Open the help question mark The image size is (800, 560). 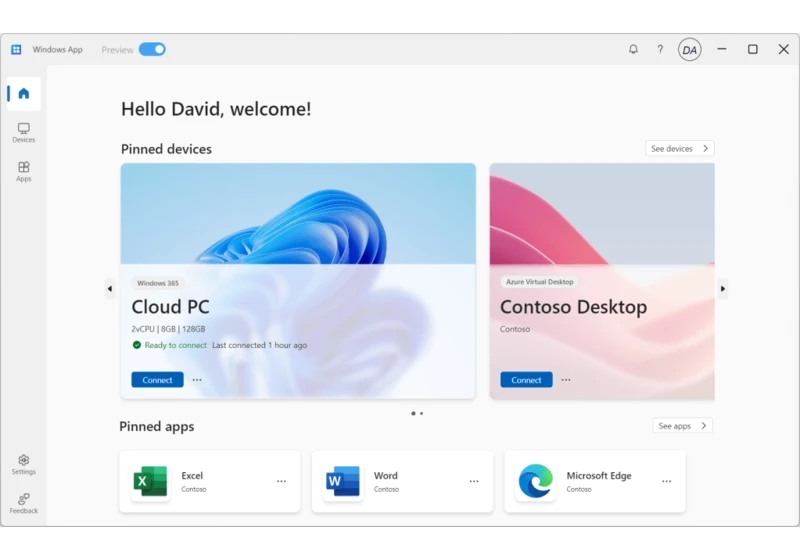[x=660, y=49]
